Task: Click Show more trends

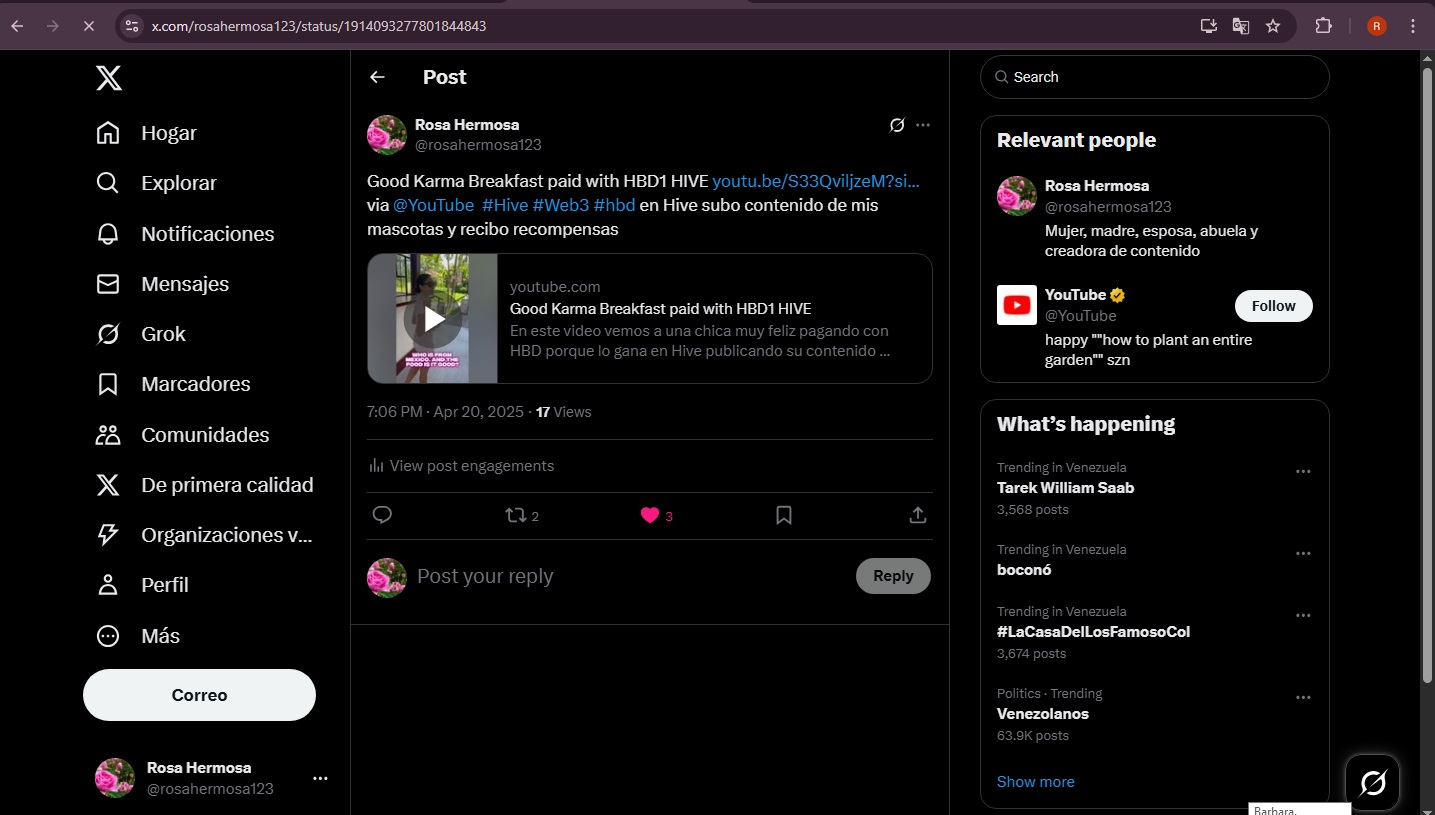Action: [x=1036, y=782]
